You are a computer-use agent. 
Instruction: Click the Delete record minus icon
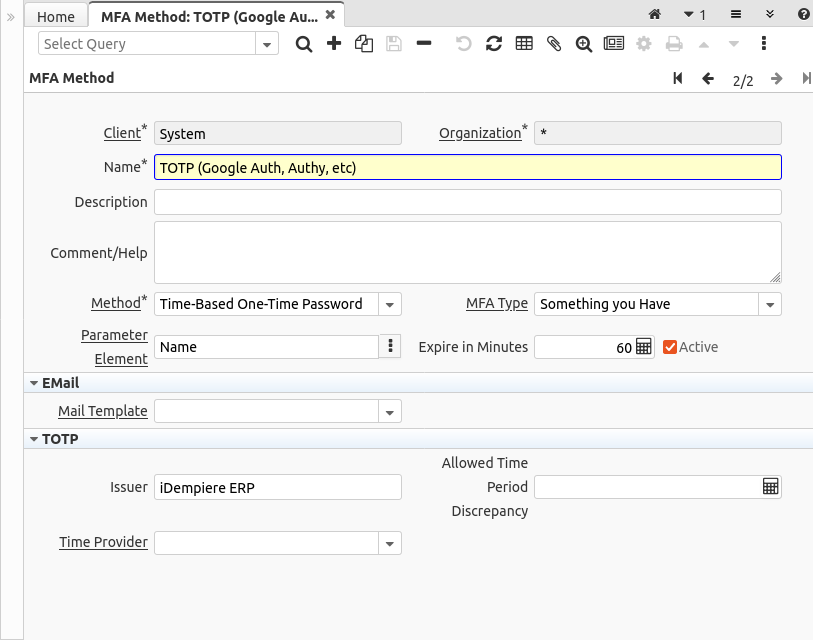pyautogui.click(x=424, y=44)
